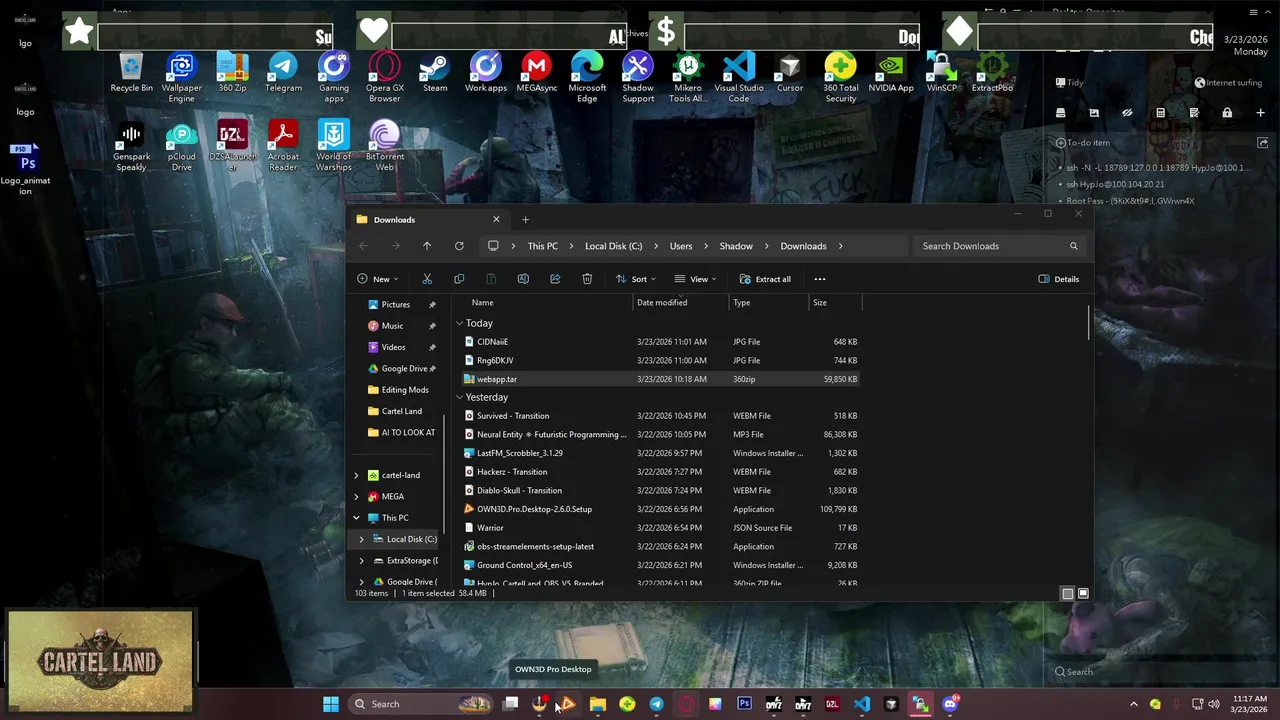Click the Cartel Land thumbnail preview
The height and width of the screenshot is (720, 1280).
click(100, 661)
